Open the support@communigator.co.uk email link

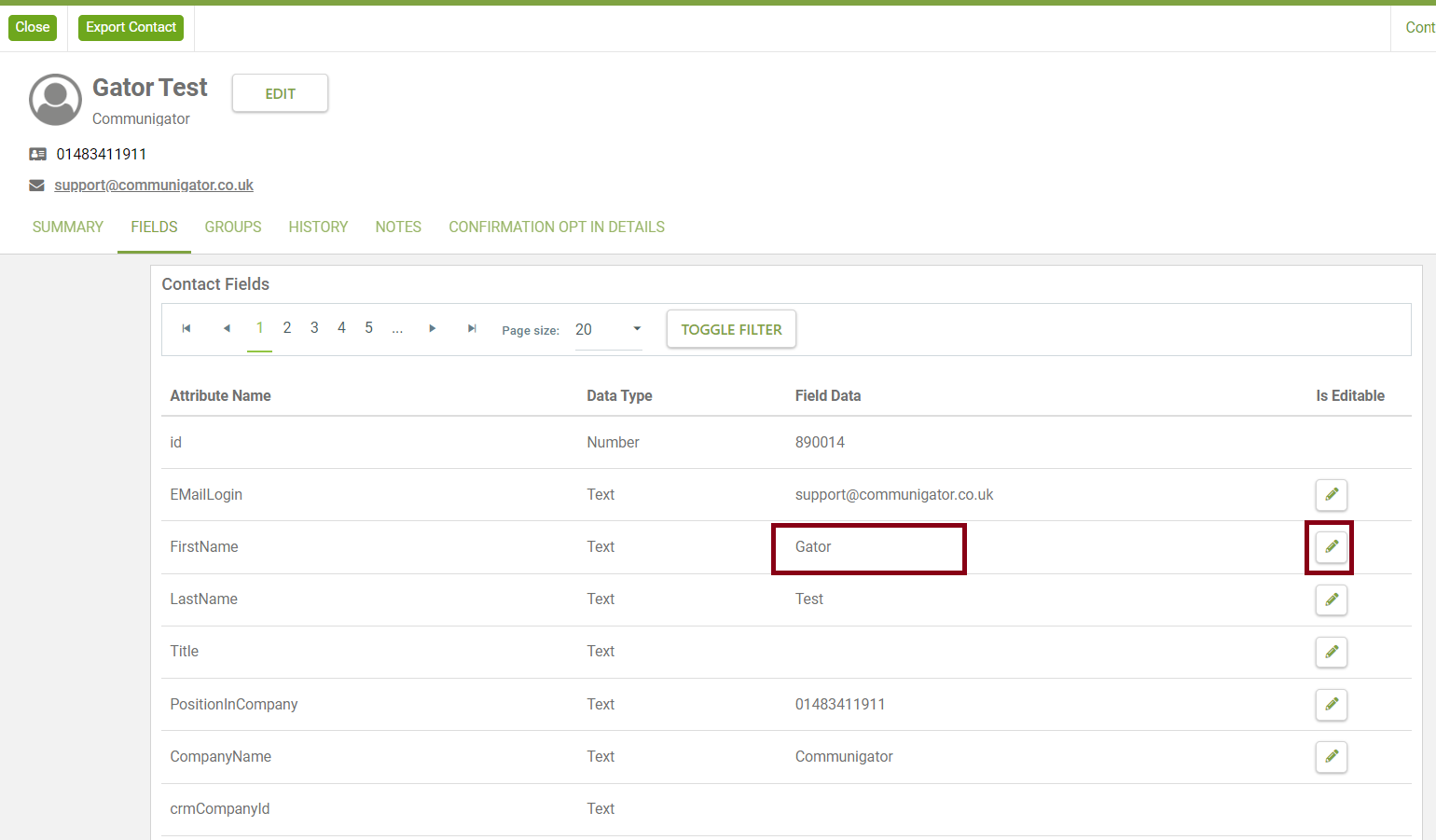(154, 186)
